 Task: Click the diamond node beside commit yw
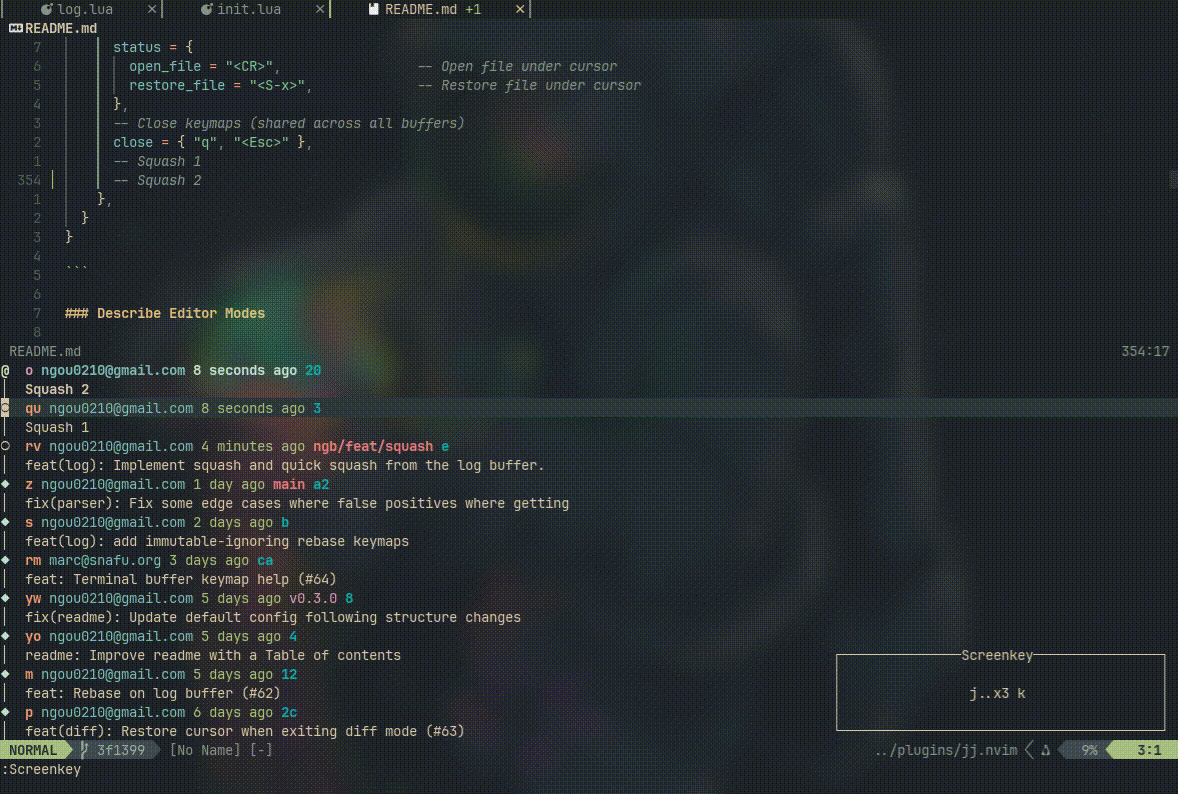click(5, 599)
